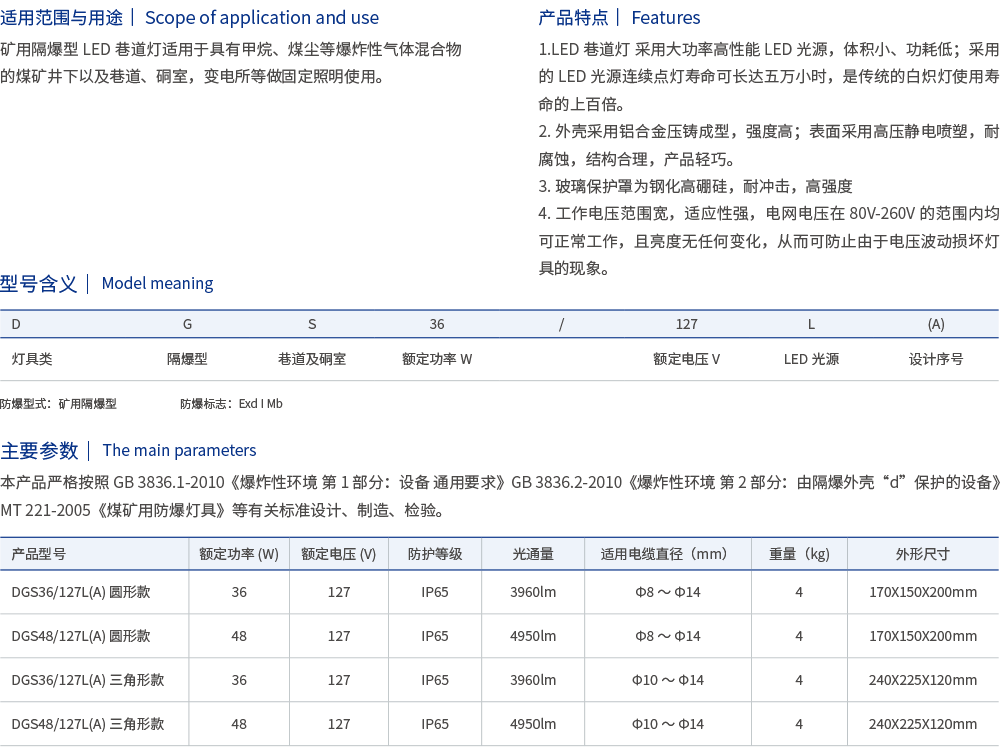Click the DGS36/127L(A) 圆形款 model cell
This screenshot has width=1007, height=754.
[80, 592]
